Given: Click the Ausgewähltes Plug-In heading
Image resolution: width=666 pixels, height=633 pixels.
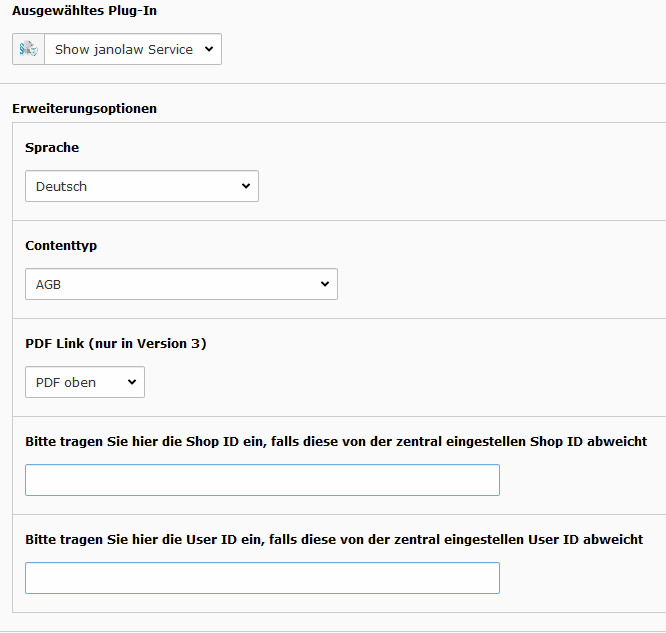Looking at the screenshot, I should pyautogui.click(x=84, y=11).
